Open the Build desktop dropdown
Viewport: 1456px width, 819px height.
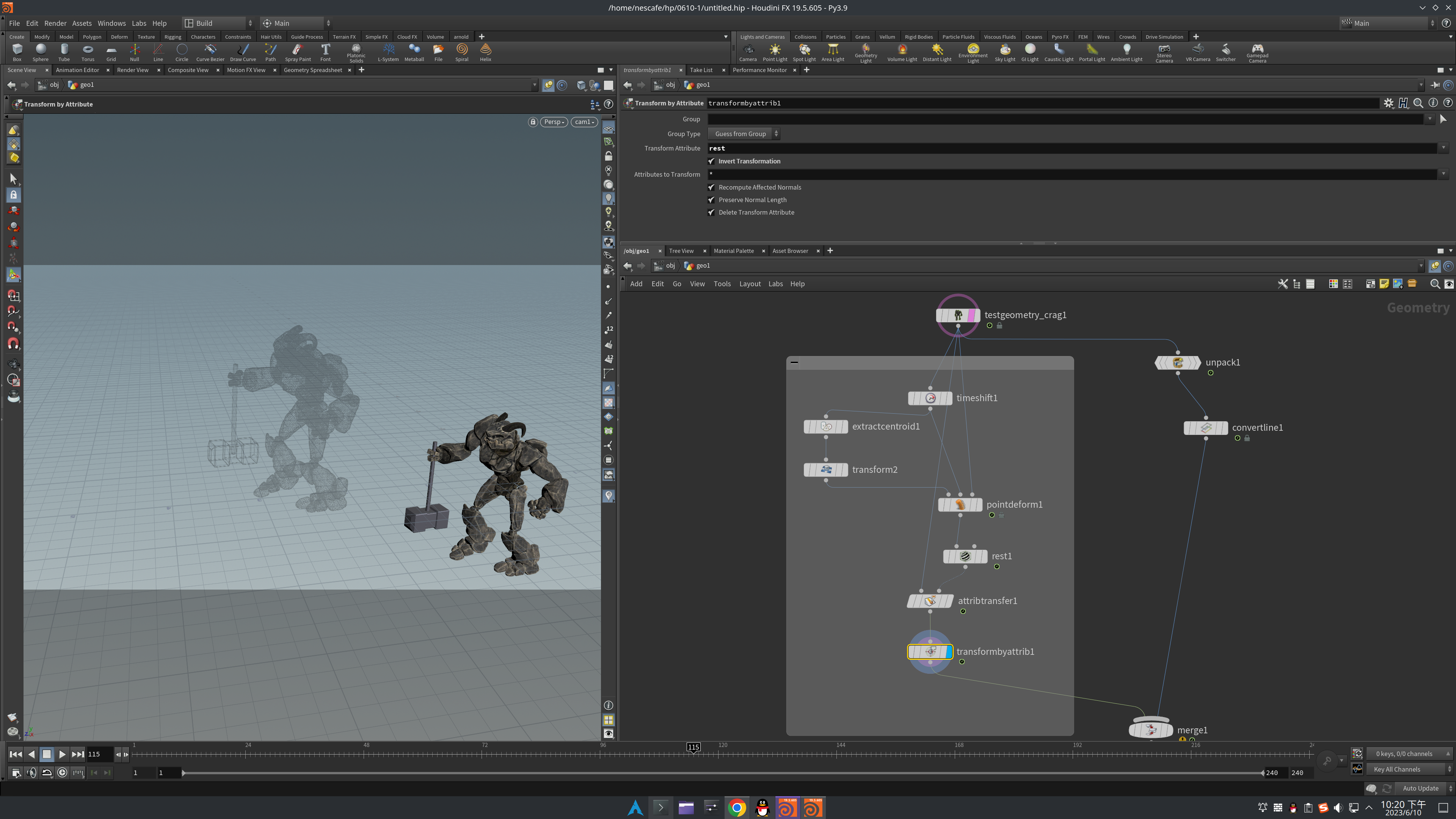coord(218,23)
